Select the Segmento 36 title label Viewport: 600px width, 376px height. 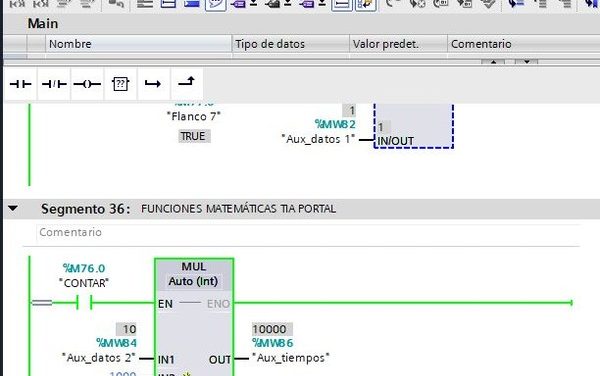point(85,209)
